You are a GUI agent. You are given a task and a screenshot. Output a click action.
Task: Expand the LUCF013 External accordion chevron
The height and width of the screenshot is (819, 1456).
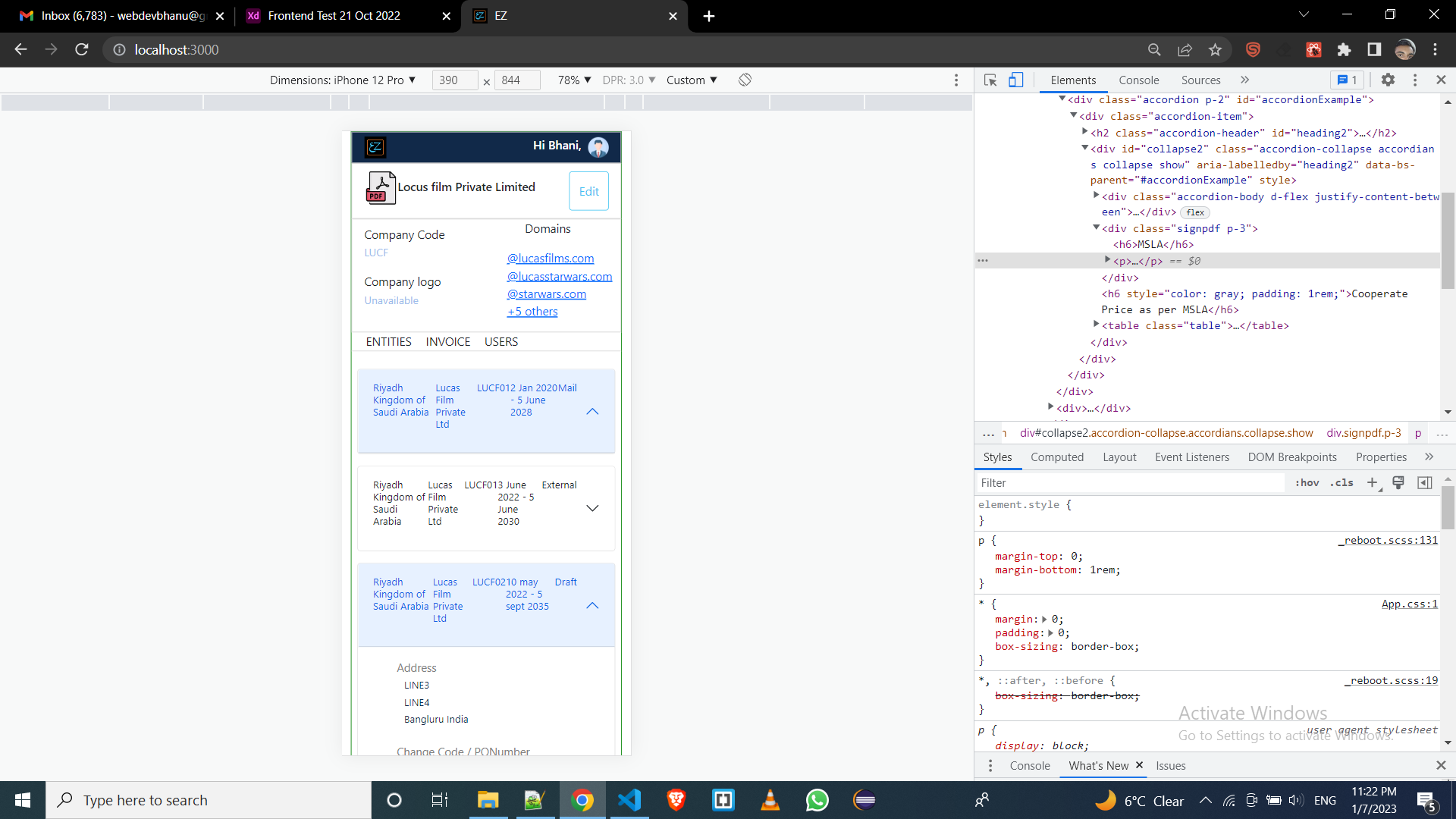click(593, 508)
